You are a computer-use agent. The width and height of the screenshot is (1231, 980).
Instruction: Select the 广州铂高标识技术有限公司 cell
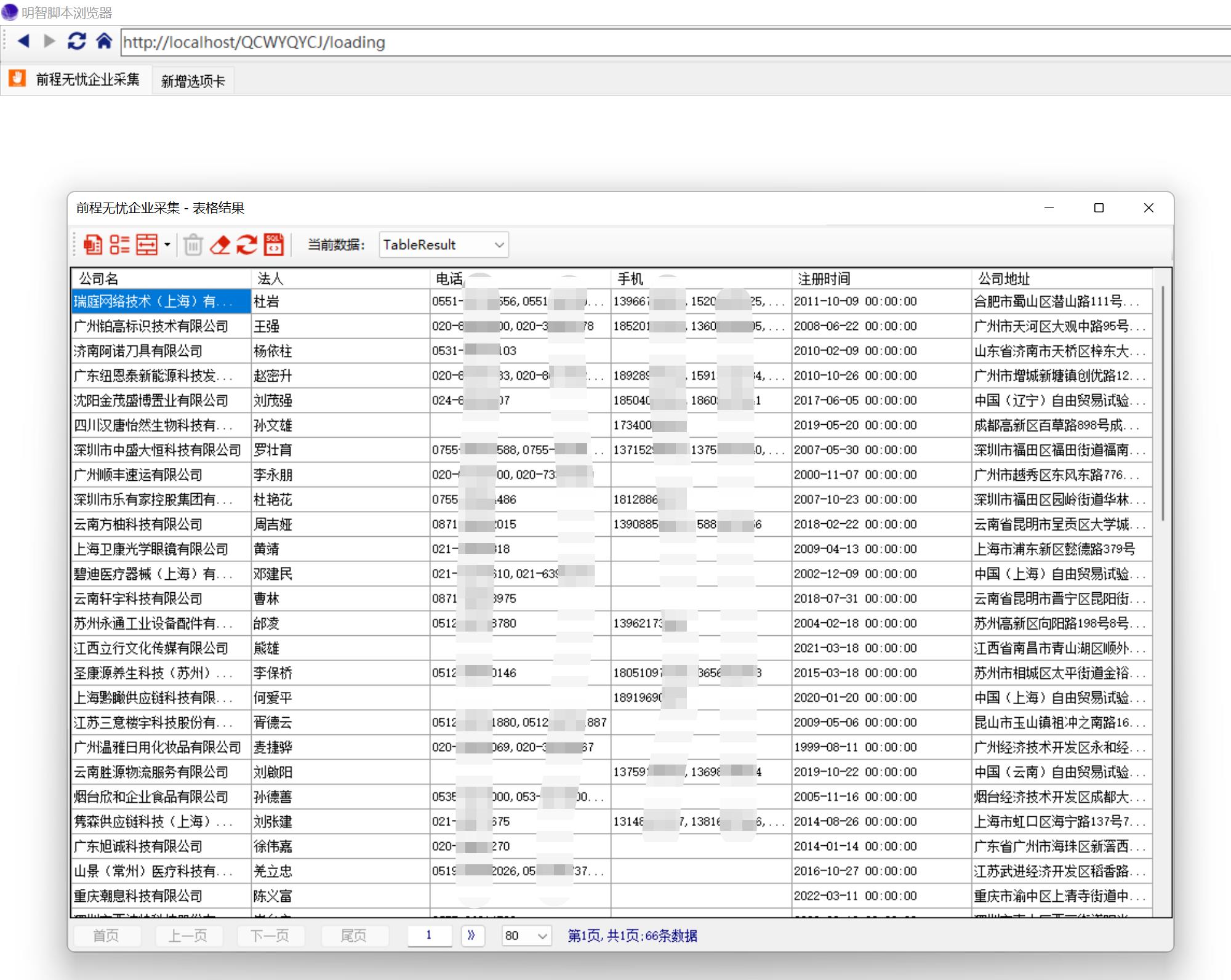click(161, 326)
